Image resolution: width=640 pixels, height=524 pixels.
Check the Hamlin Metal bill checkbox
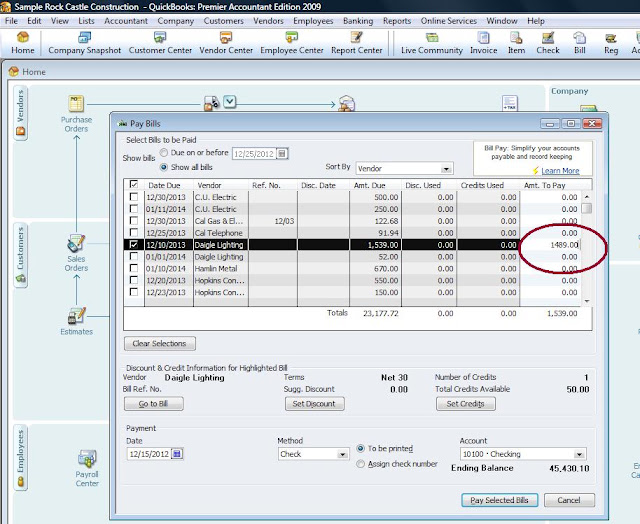click(133, 268)
